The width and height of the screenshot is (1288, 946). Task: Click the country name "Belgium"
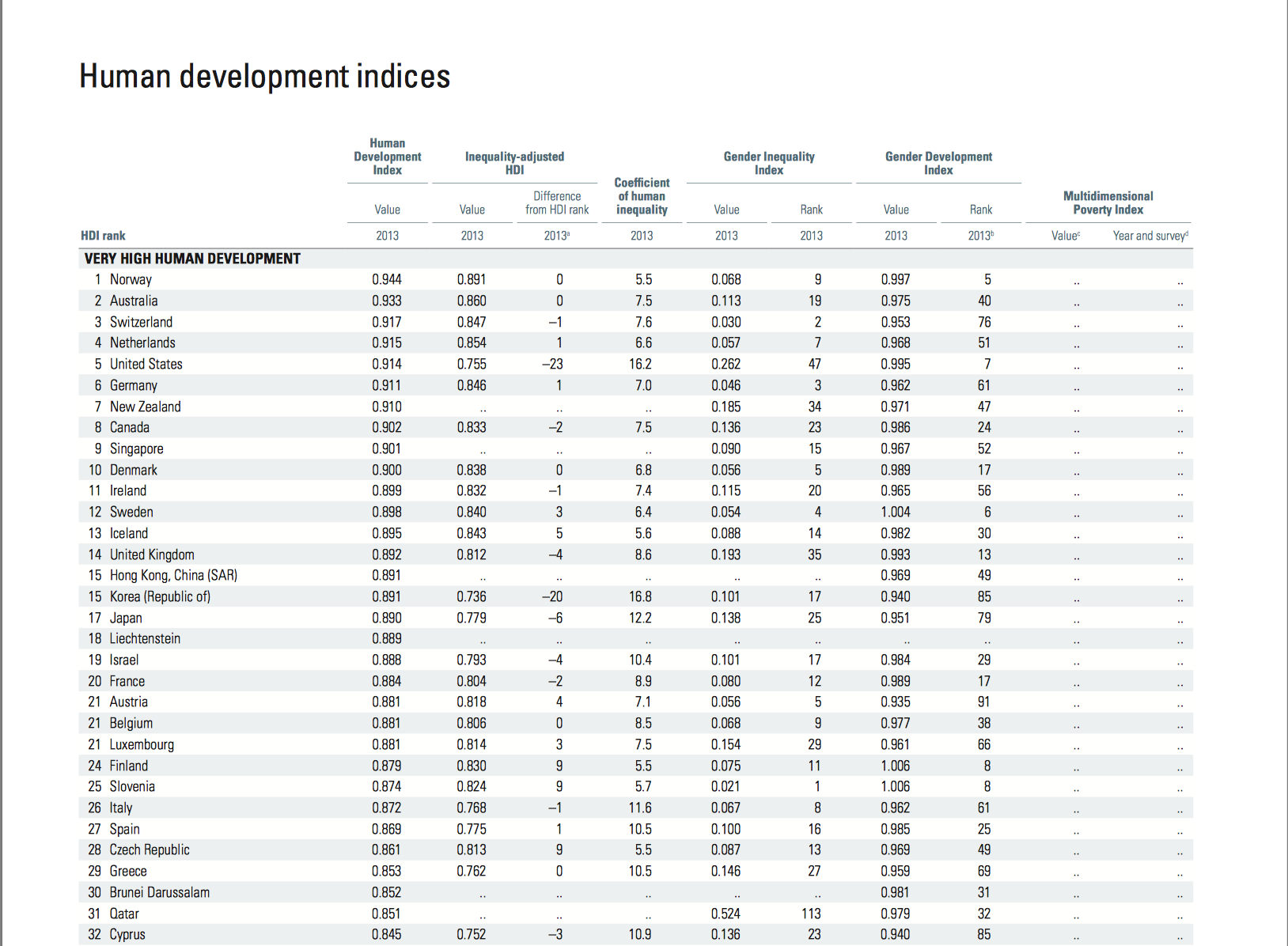(131, 723)
